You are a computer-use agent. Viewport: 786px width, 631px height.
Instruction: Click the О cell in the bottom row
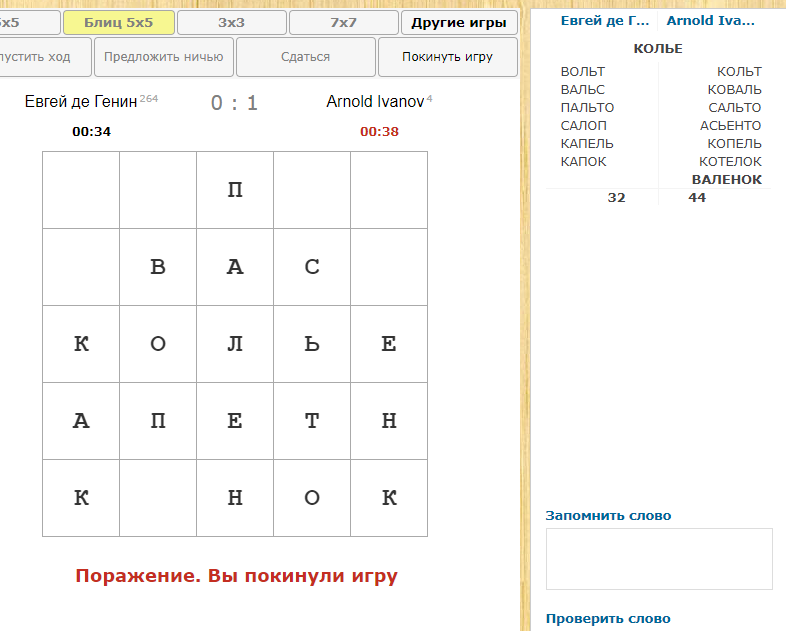pyautogui.click(x=312, y=498)
